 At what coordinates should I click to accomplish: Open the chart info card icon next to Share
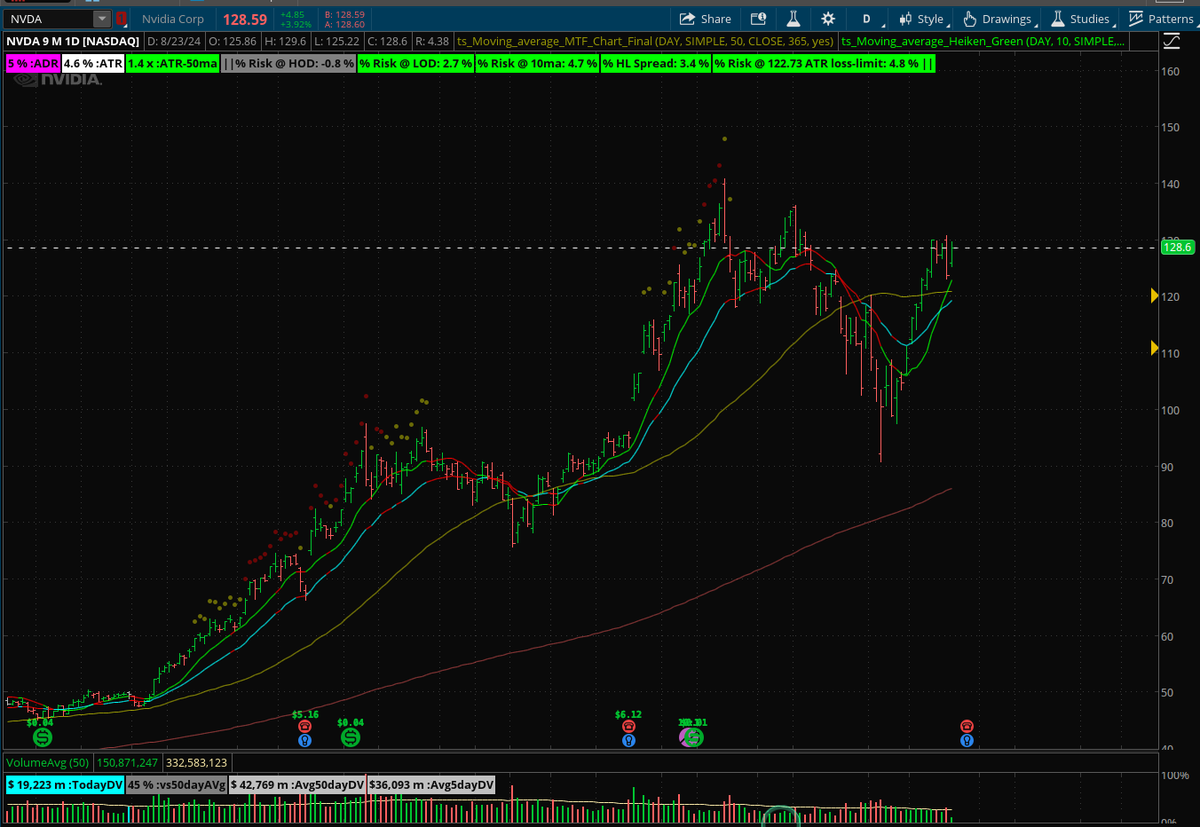point(759,19)
